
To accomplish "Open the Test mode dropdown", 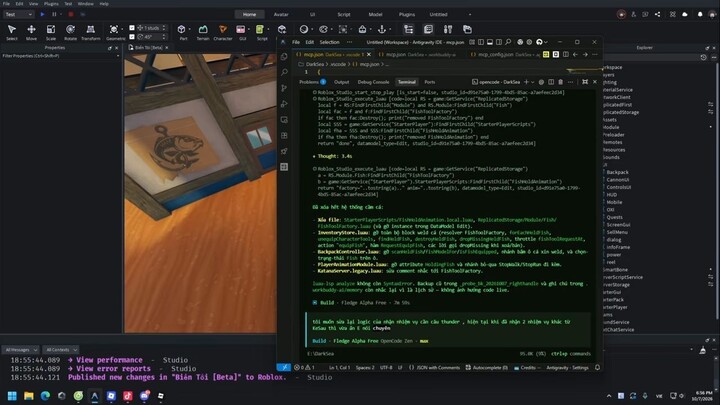I will point(18,14).
